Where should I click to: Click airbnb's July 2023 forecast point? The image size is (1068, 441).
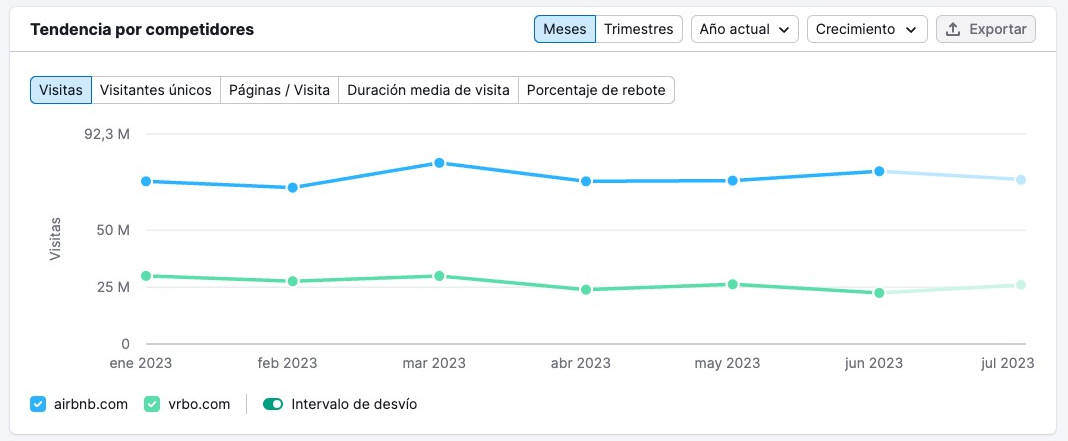click(x=1021, y=180)
